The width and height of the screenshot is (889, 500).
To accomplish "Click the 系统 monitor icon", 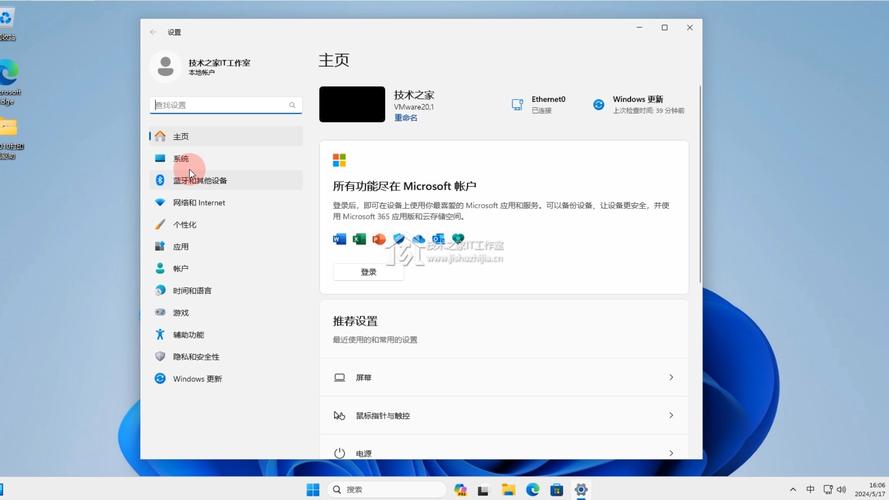I will click(160, 159).
